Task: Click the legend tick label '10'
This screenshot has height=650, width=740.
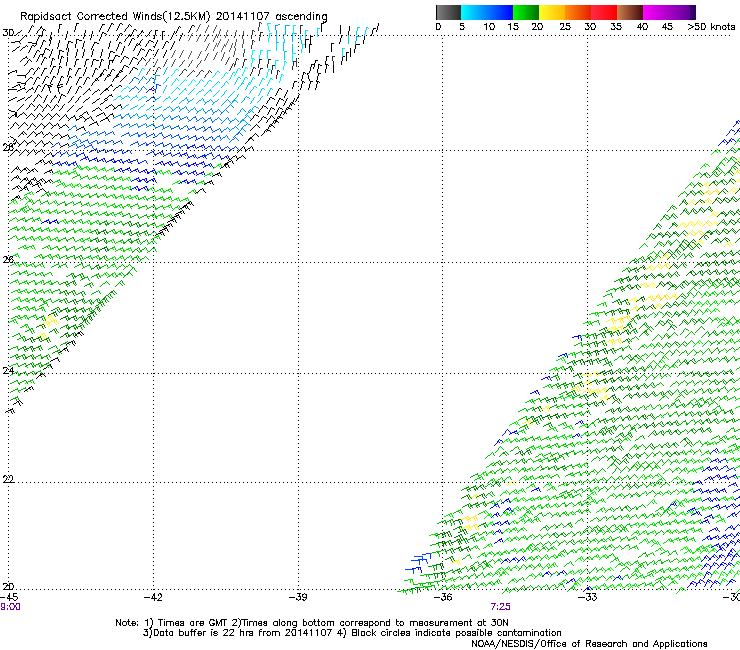Action: pos(489,26)
